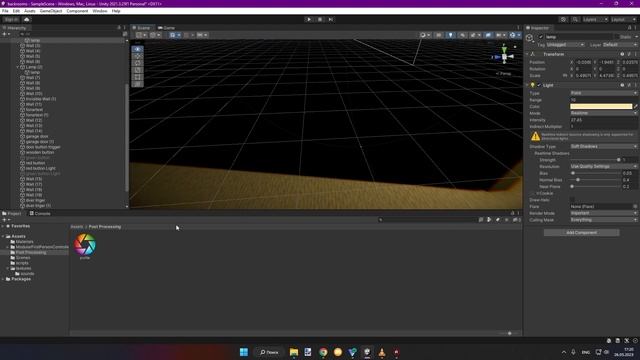Image resolution: width=640 pixels, height=360 pixels.
Task: Select the Rect tool in the Scene overlay
Action: [138, 77]
